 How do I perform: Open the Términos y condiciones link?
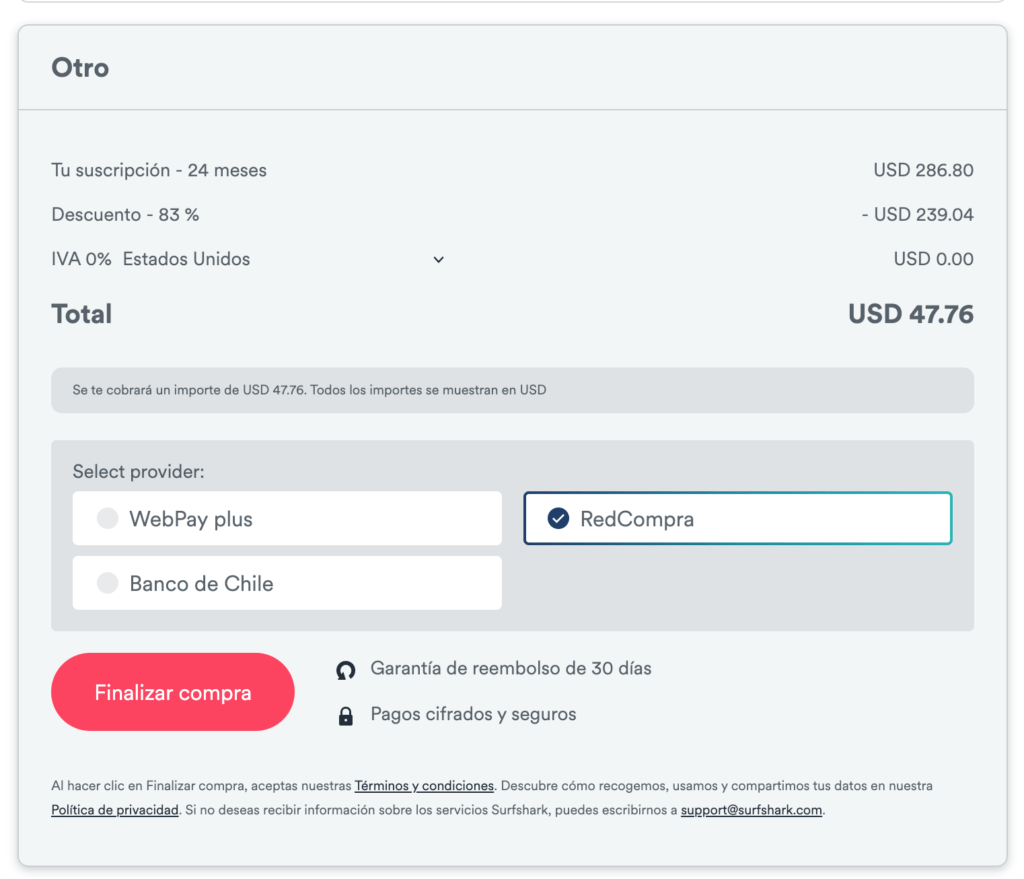[424, 786]
